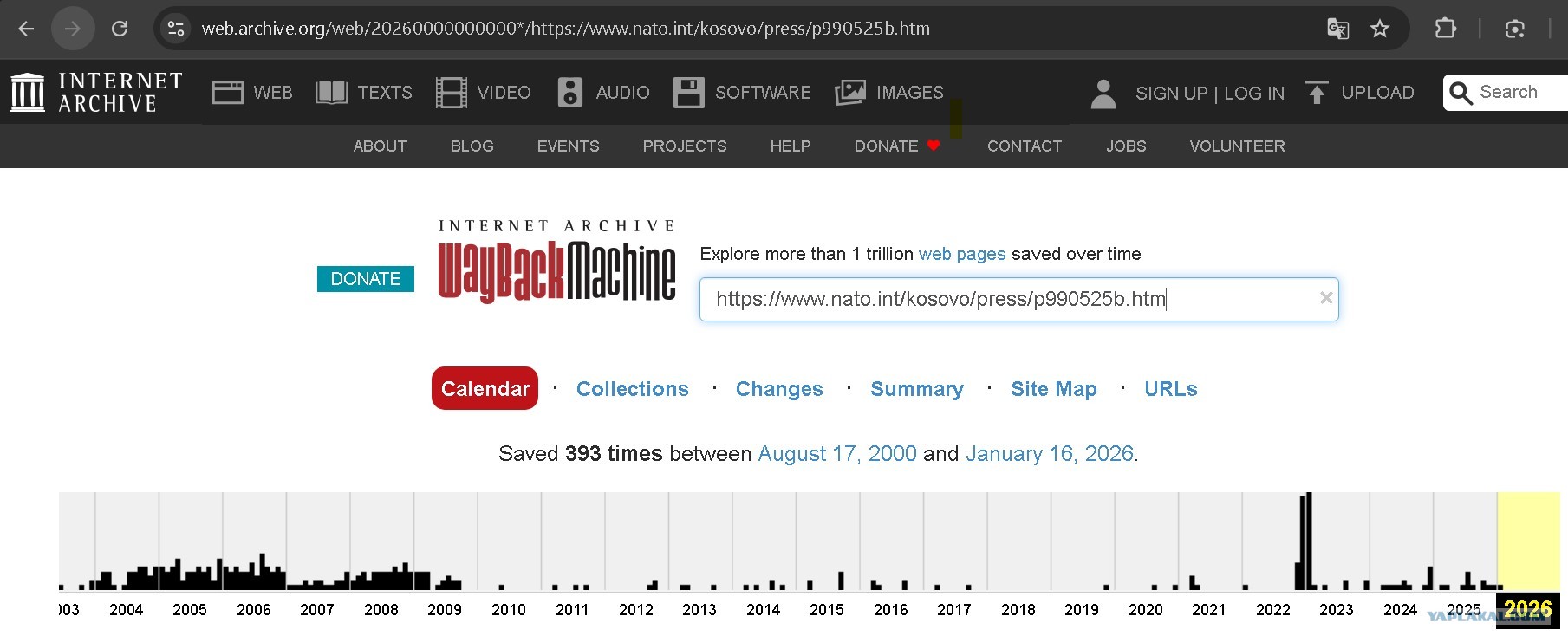Open the EVENTS menu item
Image resolution: width=1568 pixels, height=642 pixels.
pos(568,146)
